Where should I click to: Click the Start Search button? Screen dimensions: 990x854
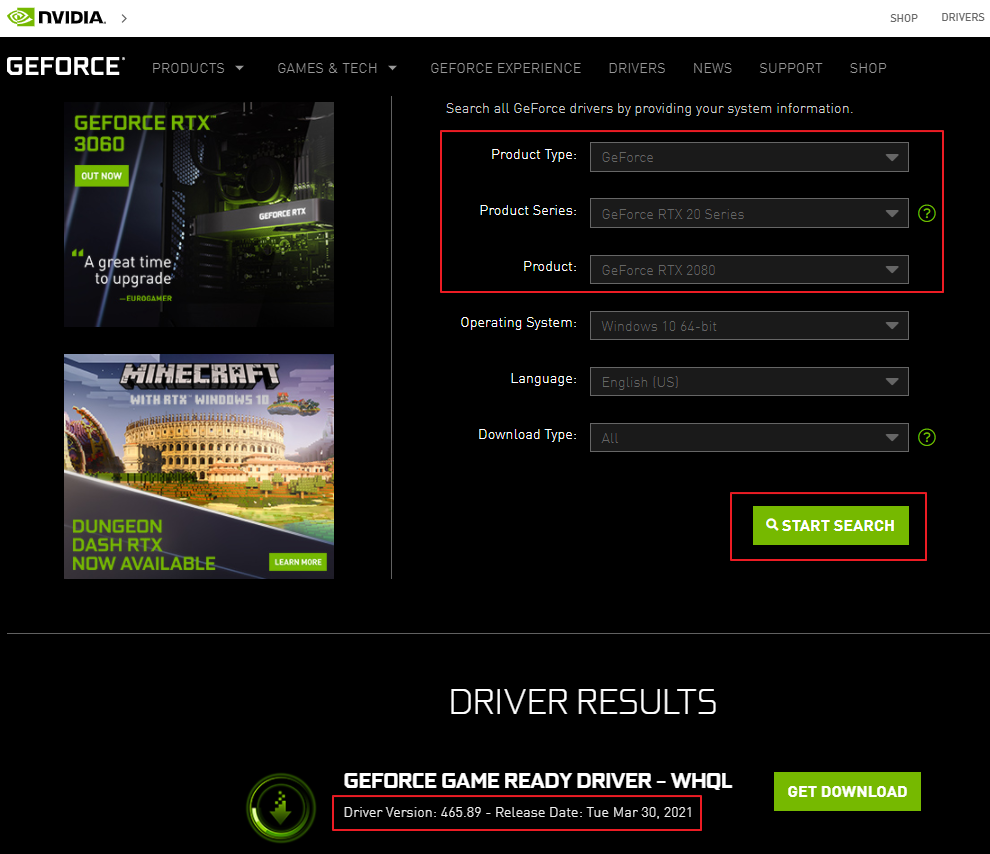click(x=830, y=525)
